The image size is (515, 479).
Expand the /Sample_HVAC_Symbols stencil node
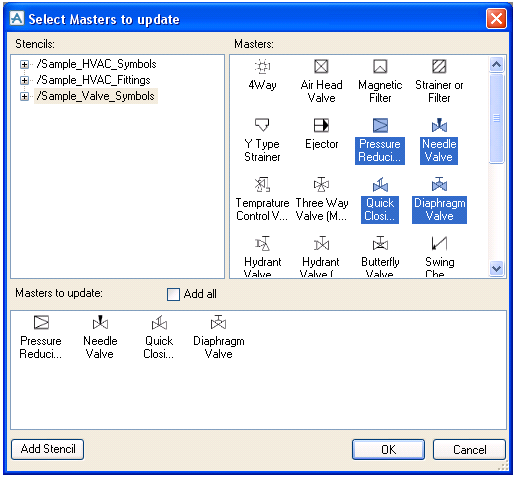24,64
